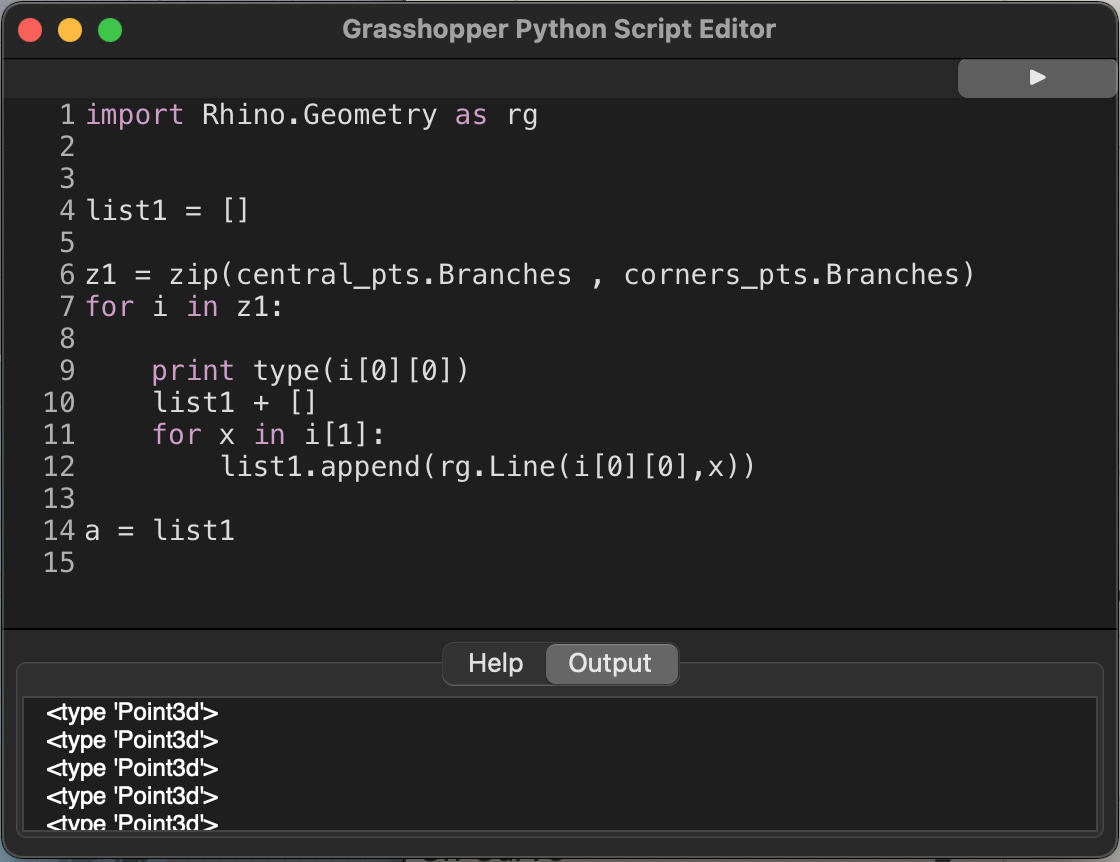Click line number 13 in the gutter
This screenshot has width=1120, height=862.
coord(59,498)
